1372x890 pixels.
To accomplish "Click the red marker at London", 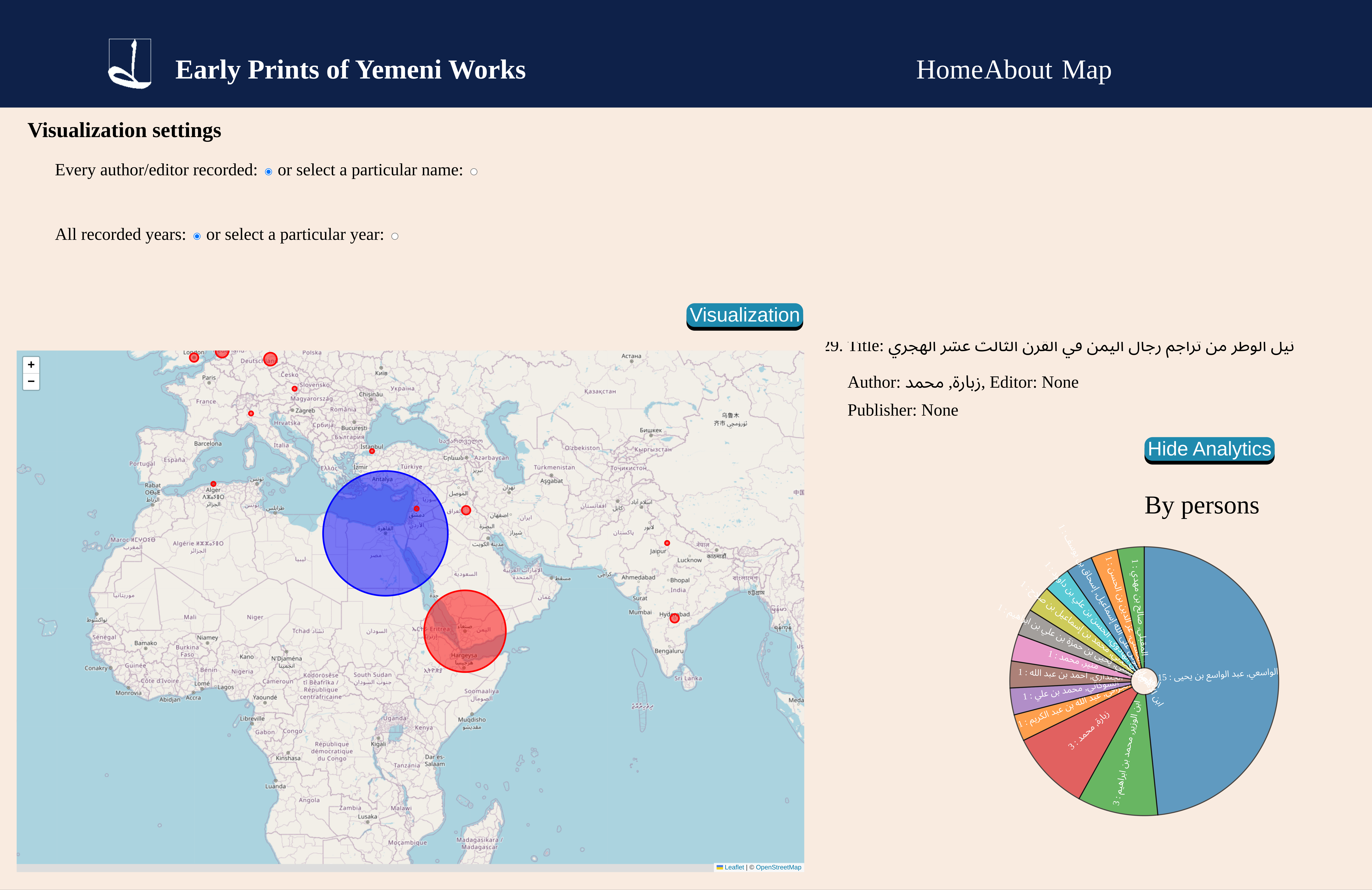I will click(x=194, y=357).
